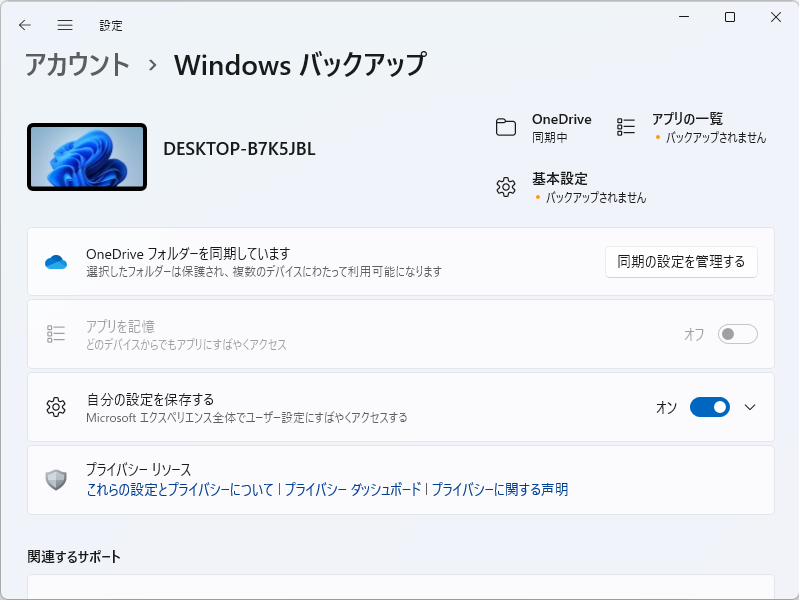Expand the 自分の設定を保存する chevron

pos(750,407)
